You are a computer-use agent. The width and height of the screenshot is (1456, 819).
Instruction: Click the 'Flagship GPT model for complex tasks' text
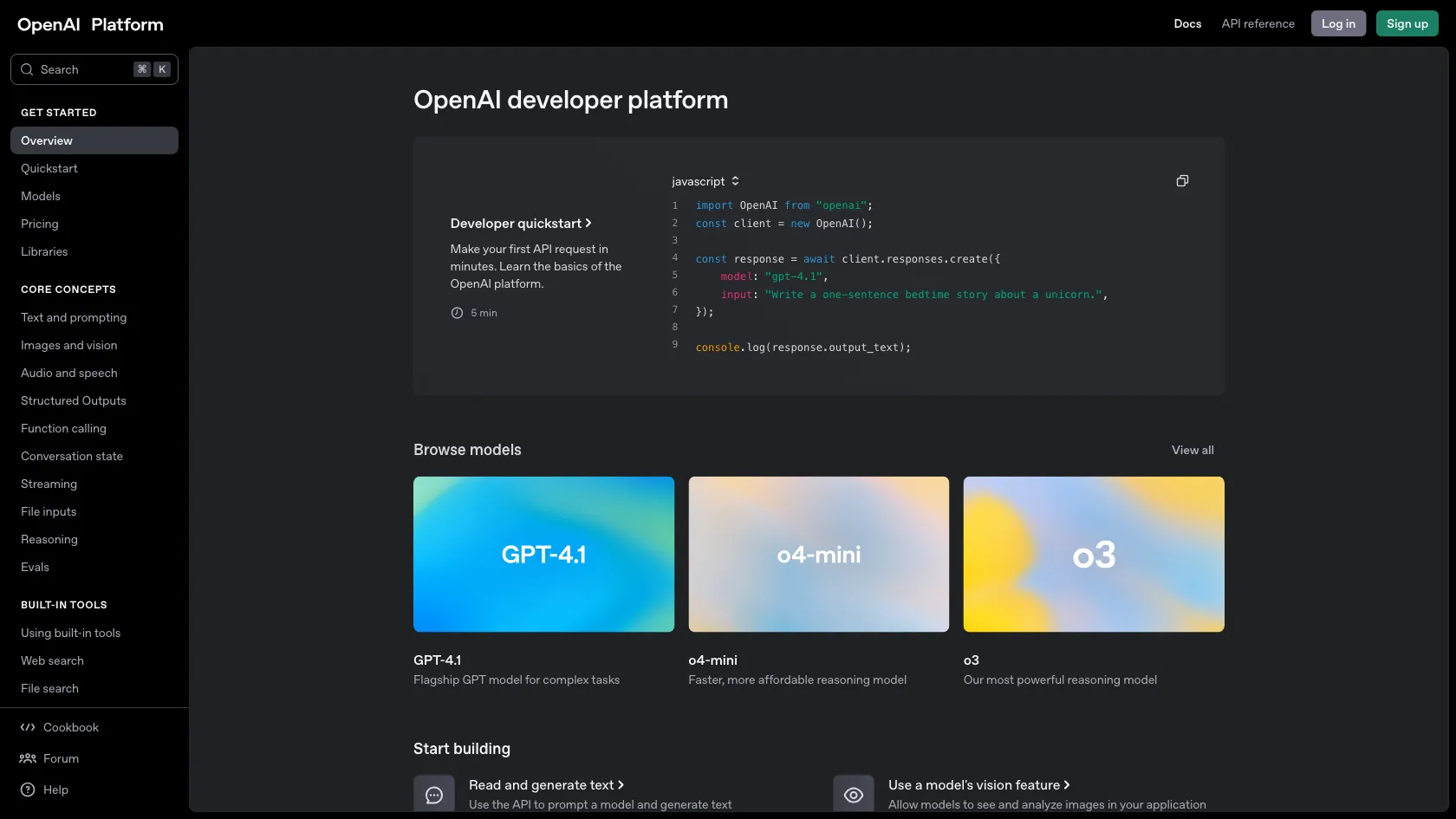point(517,680)
